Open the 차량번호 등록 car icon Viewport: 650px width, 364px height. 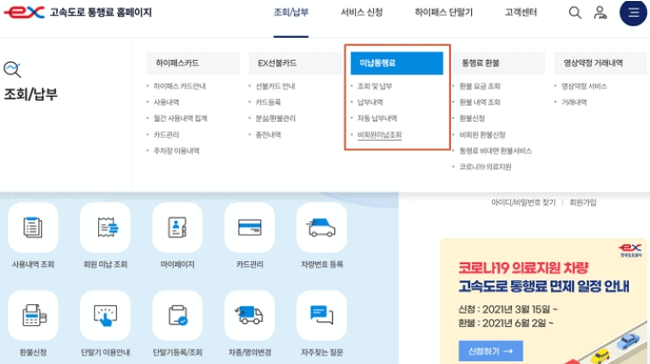(322, 228)
